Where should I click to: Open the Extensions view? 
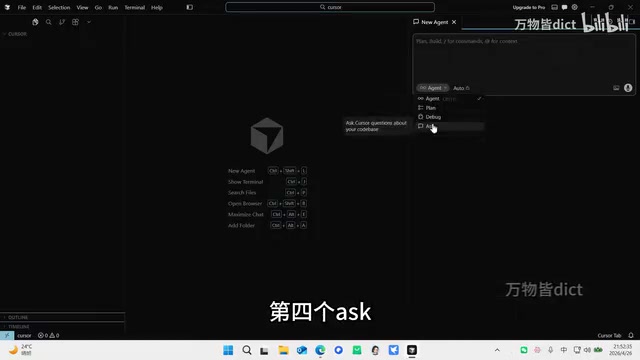[x=75, y=22]
